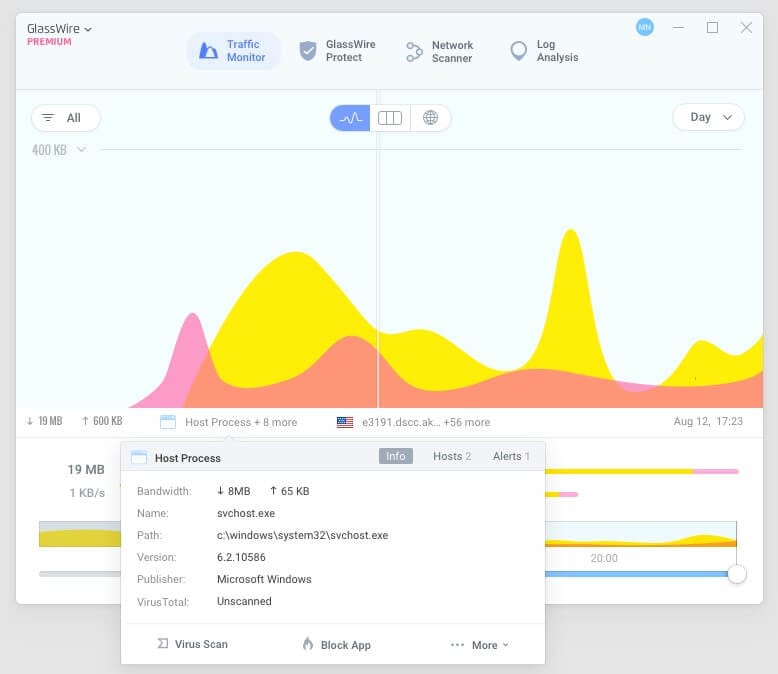
Task: Click the version 6.2.10586 value
Action: (241, 557)
